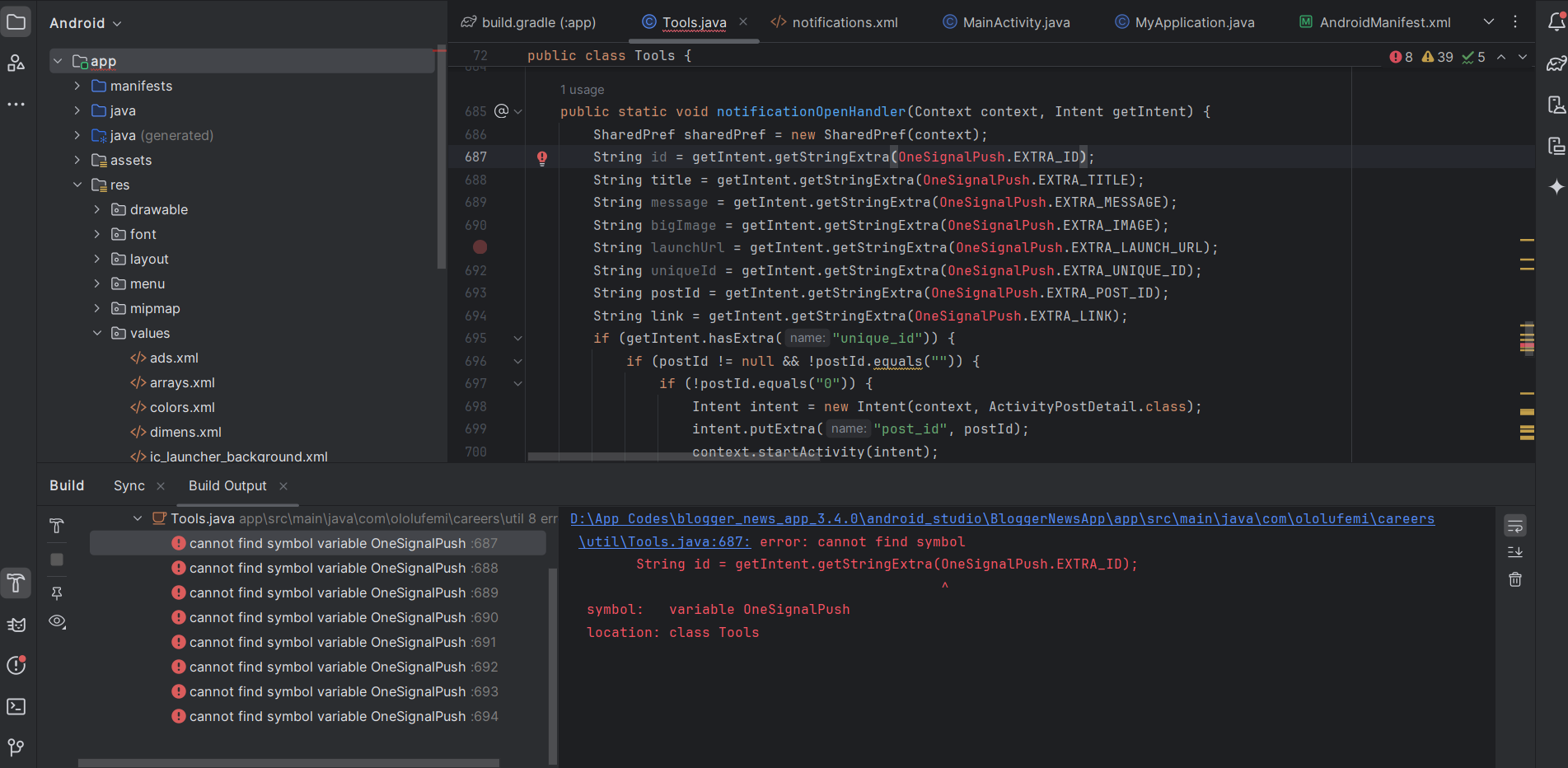Open colors.xml in the project tree

click(182, 407)
